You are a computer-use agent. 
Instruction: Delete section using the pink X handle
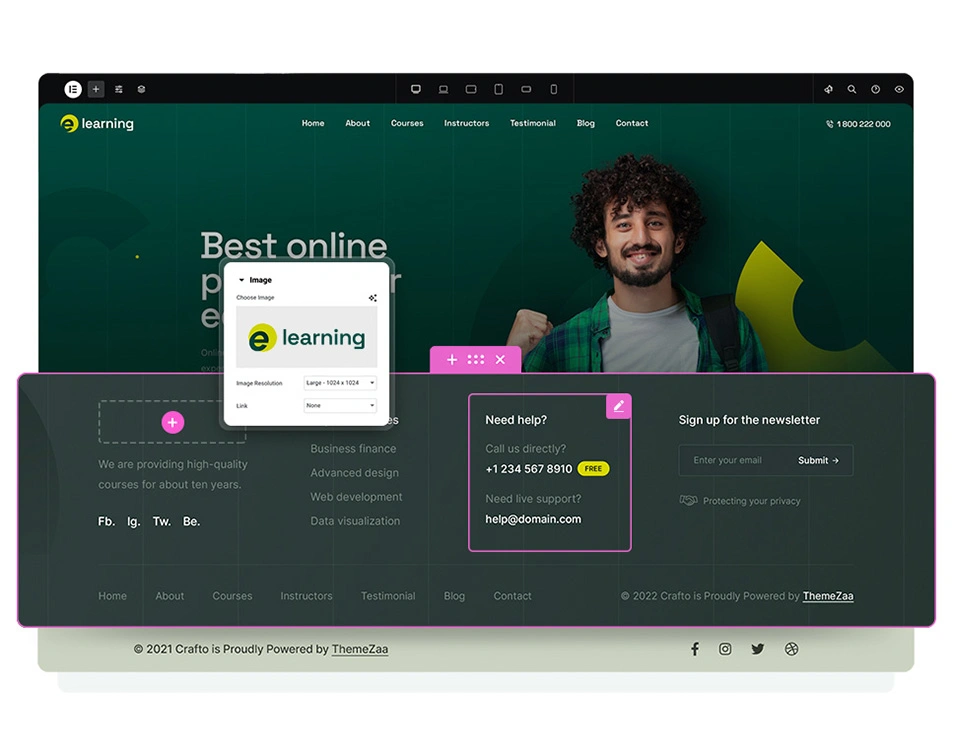coord(500,360)
